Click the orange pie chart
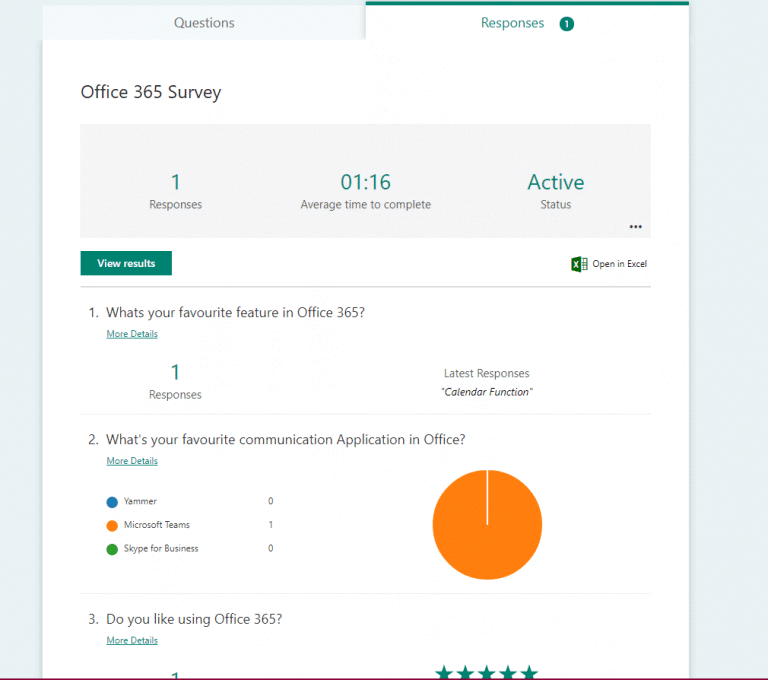 [x=487, y=524]
